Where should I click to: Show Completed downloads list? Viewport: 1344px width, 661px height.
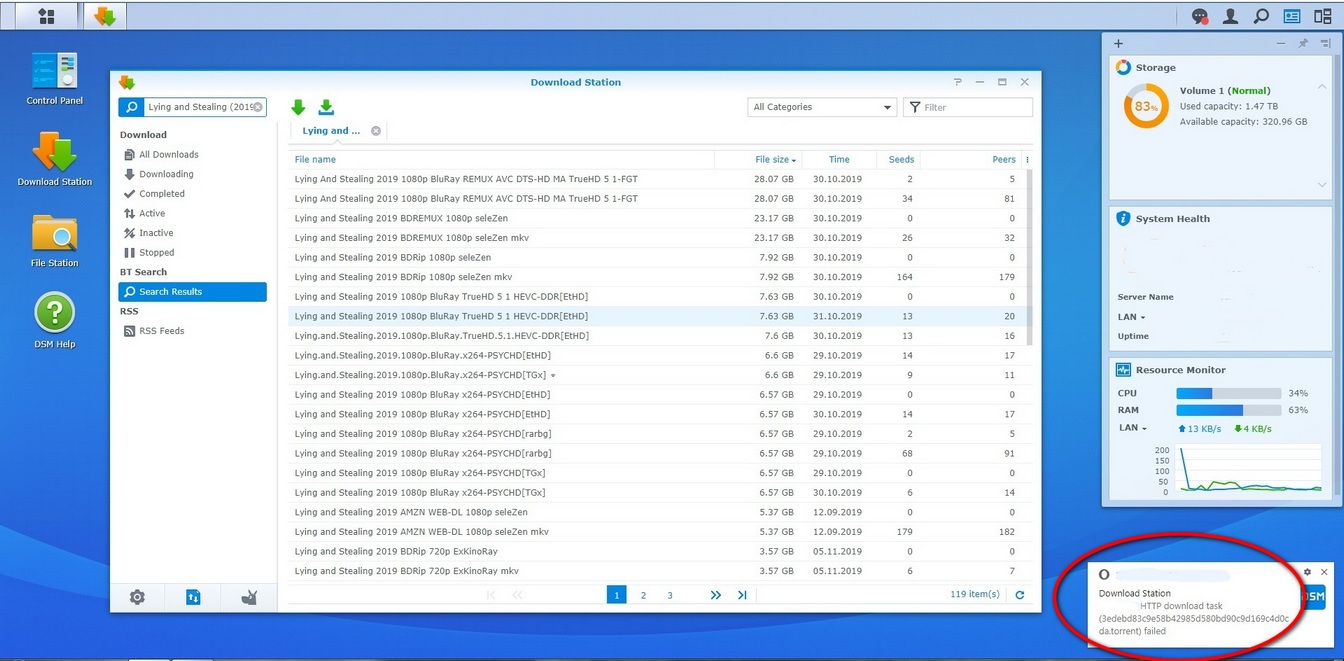(161, 194)
